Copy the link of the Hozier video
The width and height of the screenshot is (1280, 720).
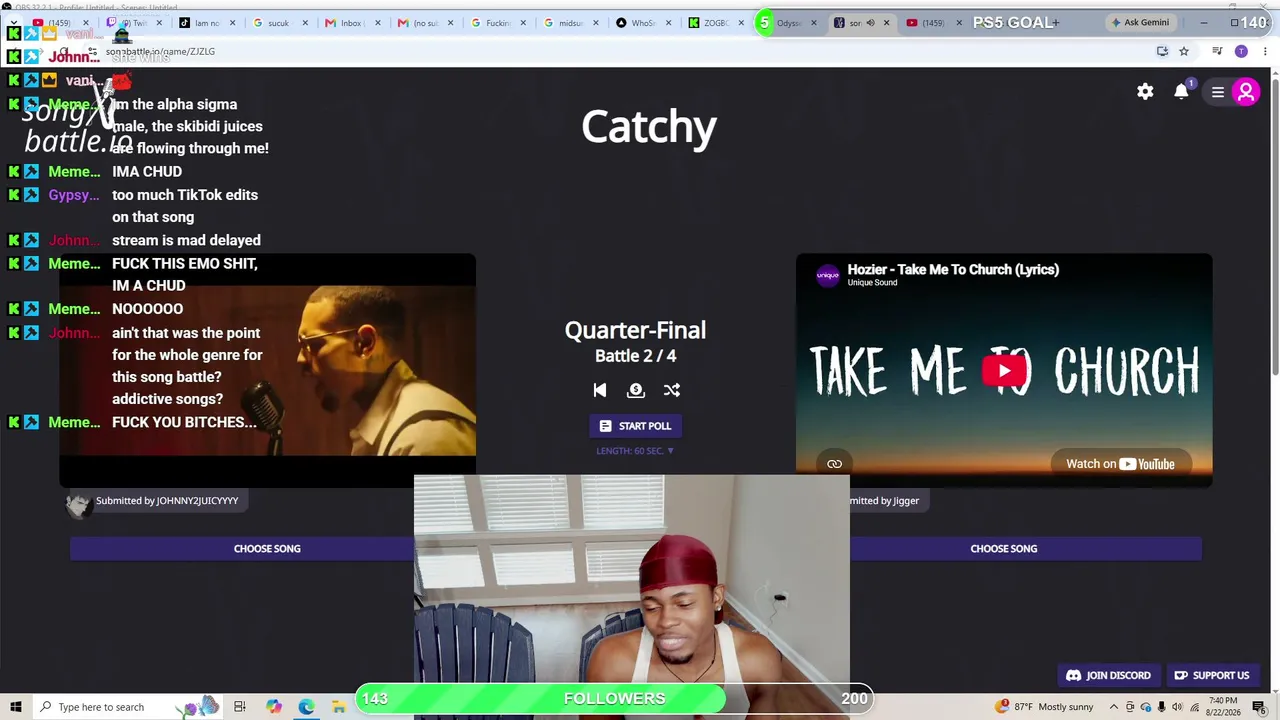[834, 464]
